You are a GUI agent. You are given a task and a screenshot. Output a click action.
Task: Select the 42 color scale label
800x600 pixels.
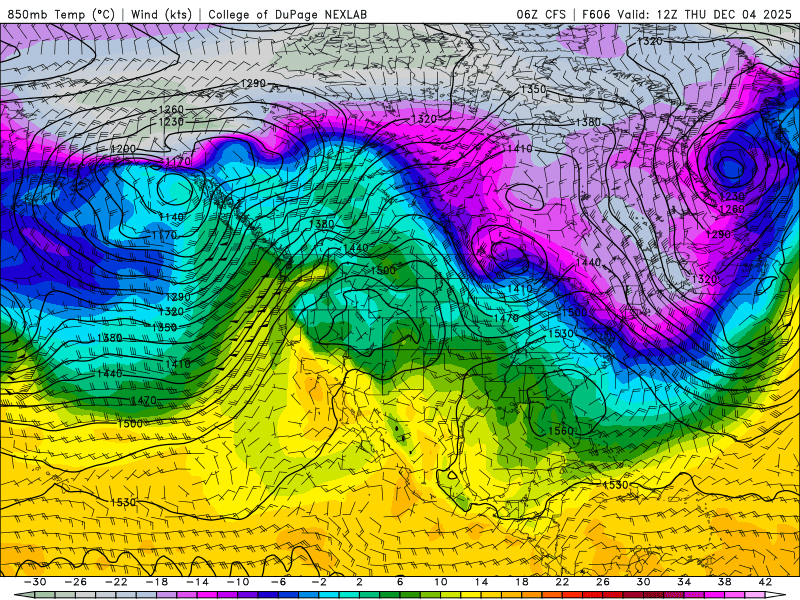tap(764, 582)
